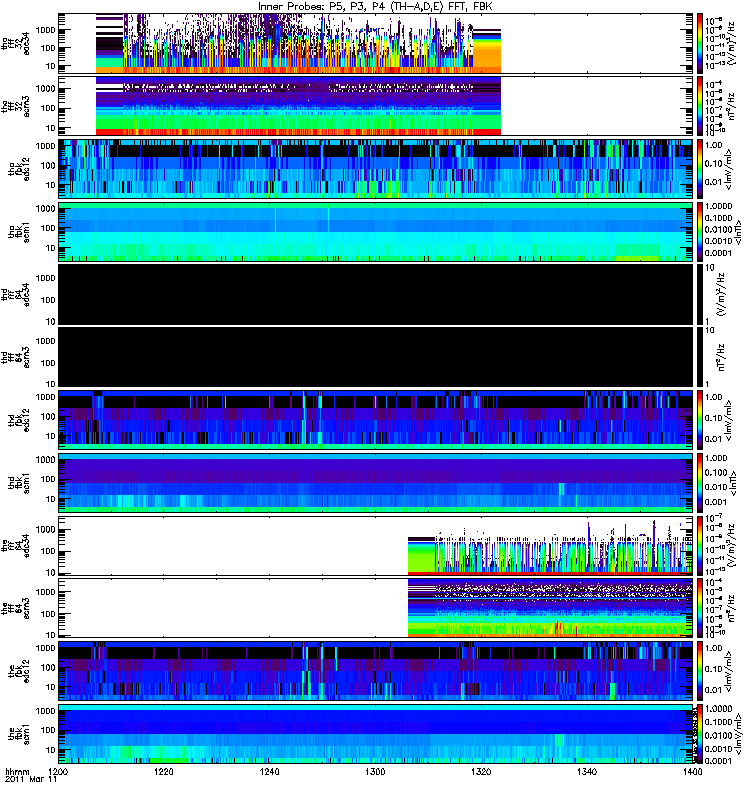Click the <|nT|> unit label of thd fbk scm1

click(x=736, y=483)
